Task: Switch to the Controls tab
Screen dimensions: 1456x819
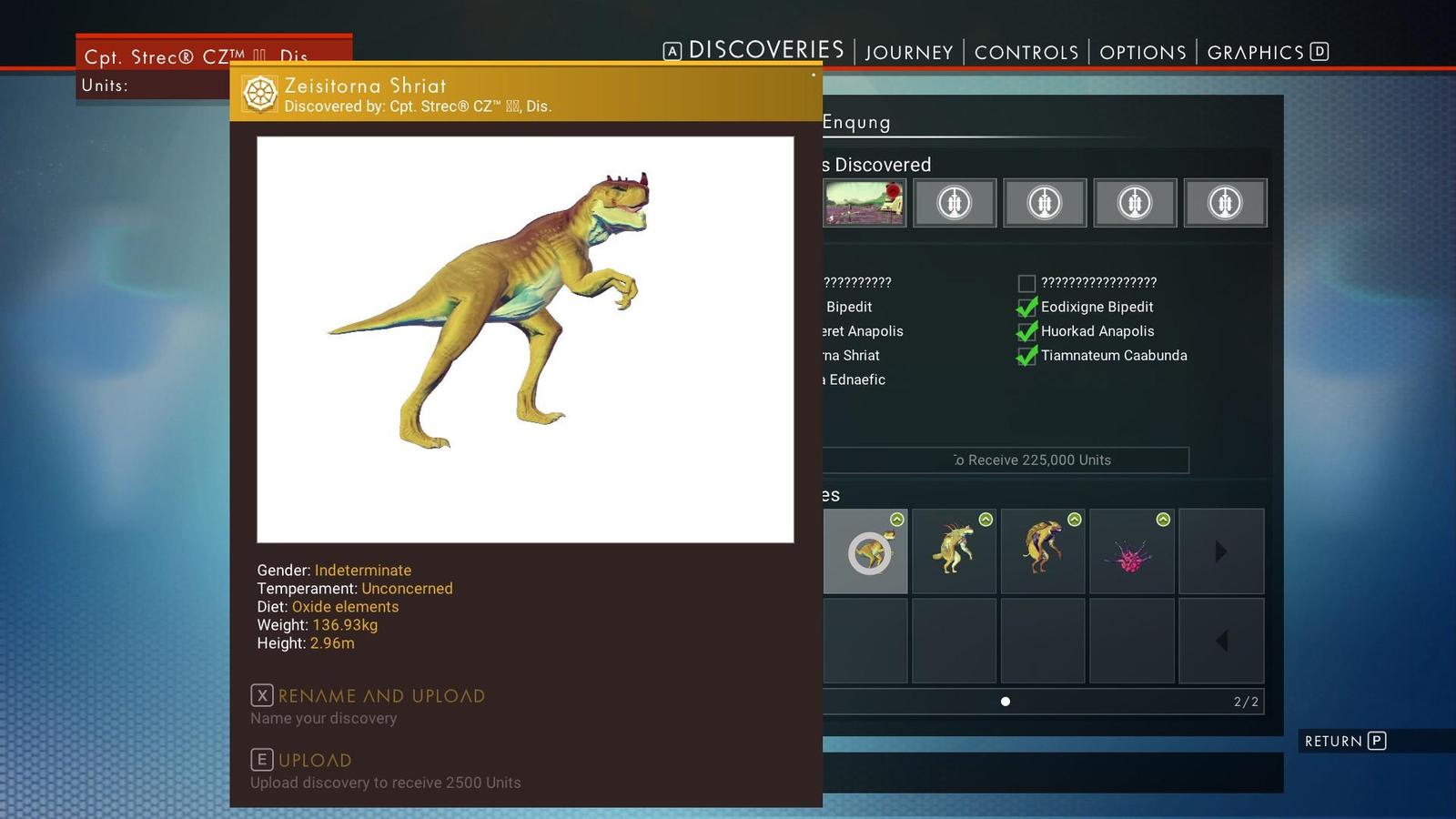Action: [x=1026, y=53]
